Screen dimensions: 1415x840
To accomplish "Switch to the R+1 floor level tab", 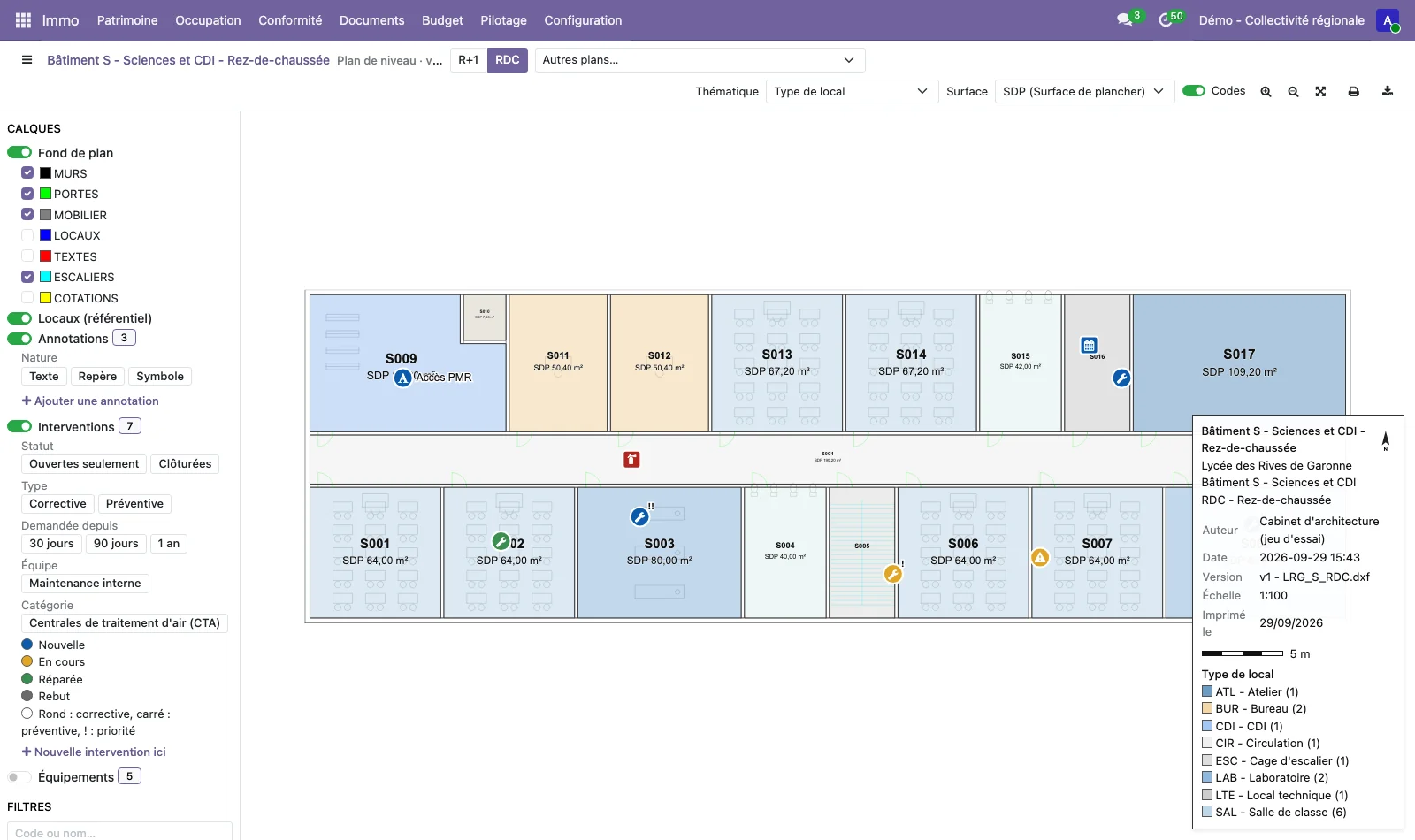I will click(x=468, y=60).
